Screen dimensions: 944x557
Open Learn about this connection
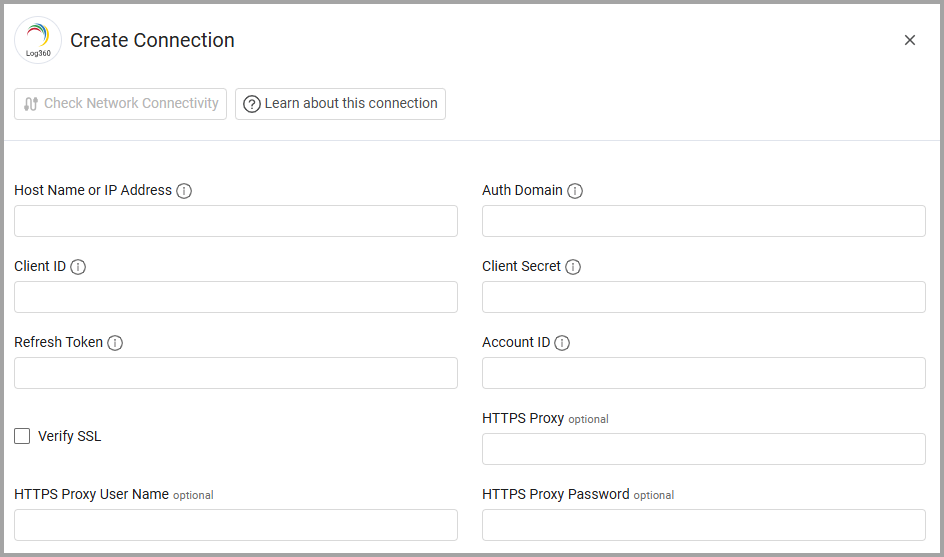tap(340, 104)
